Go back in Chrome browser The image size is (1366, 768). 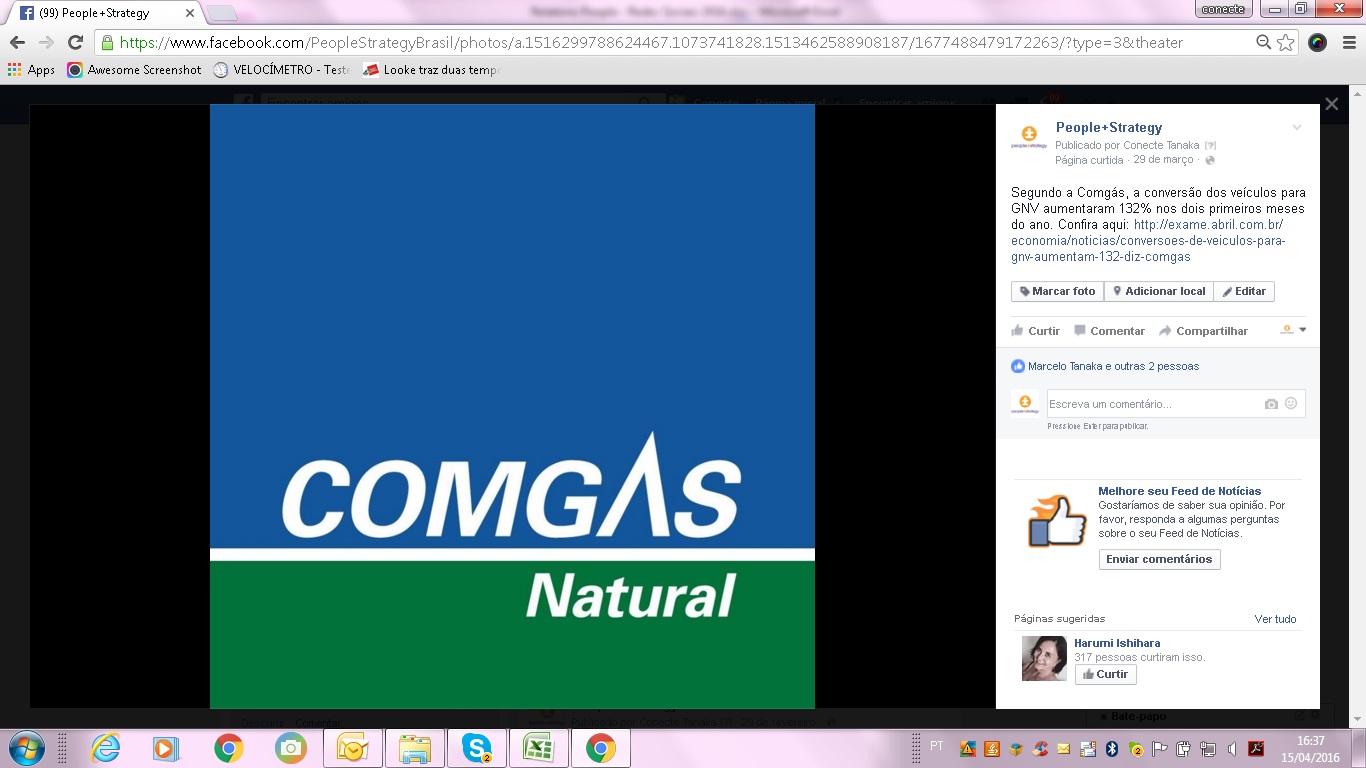pos(17,43)
